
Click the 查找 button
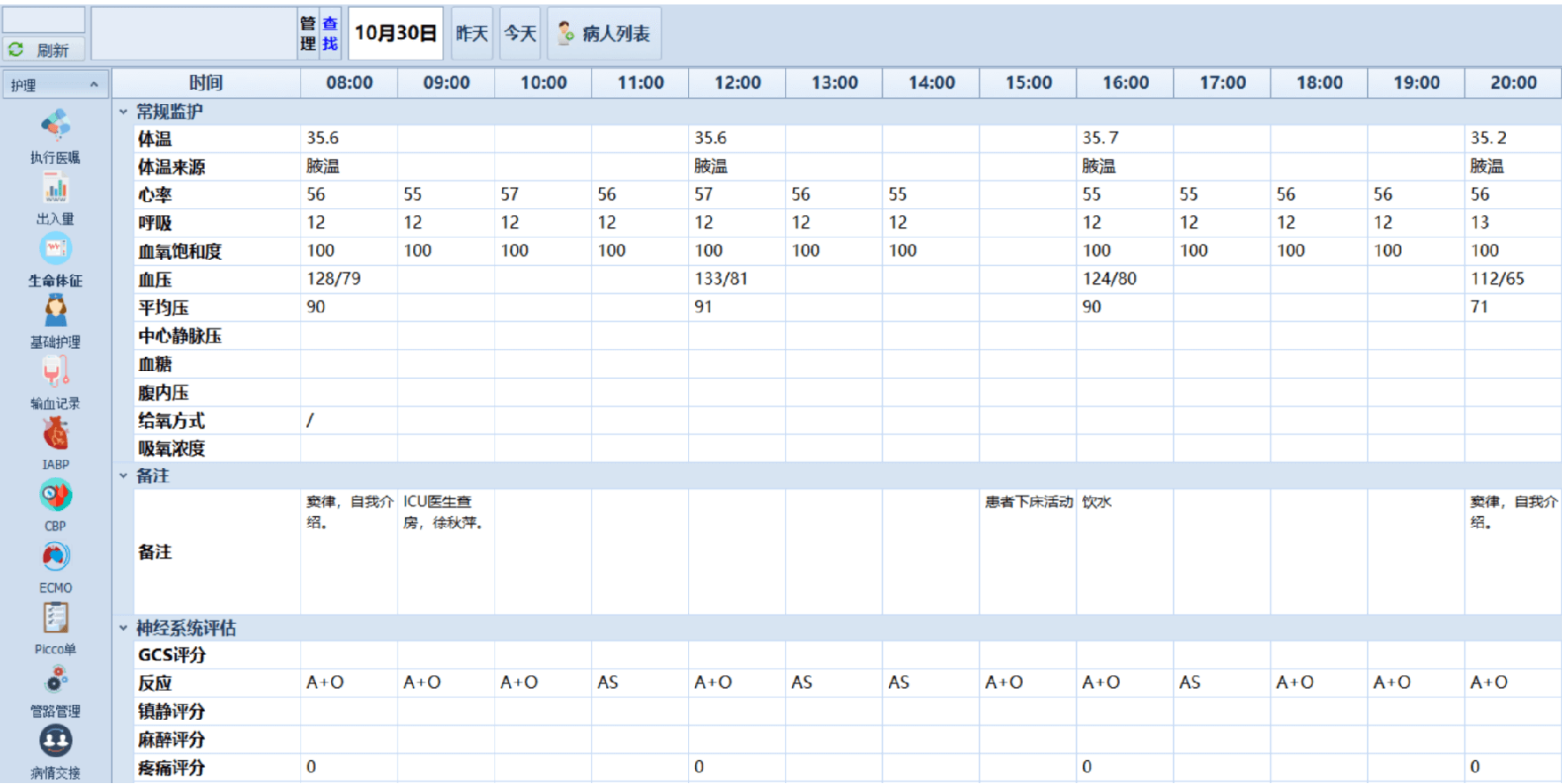[x=330, y=34]
